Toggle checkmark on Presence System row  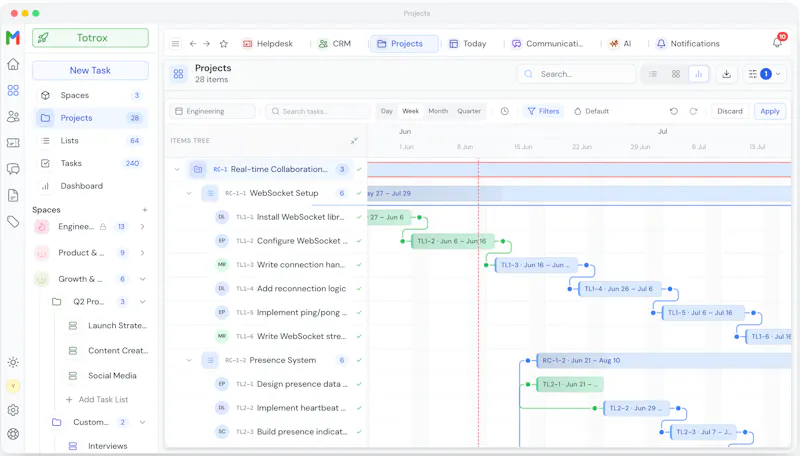(359, 360)
